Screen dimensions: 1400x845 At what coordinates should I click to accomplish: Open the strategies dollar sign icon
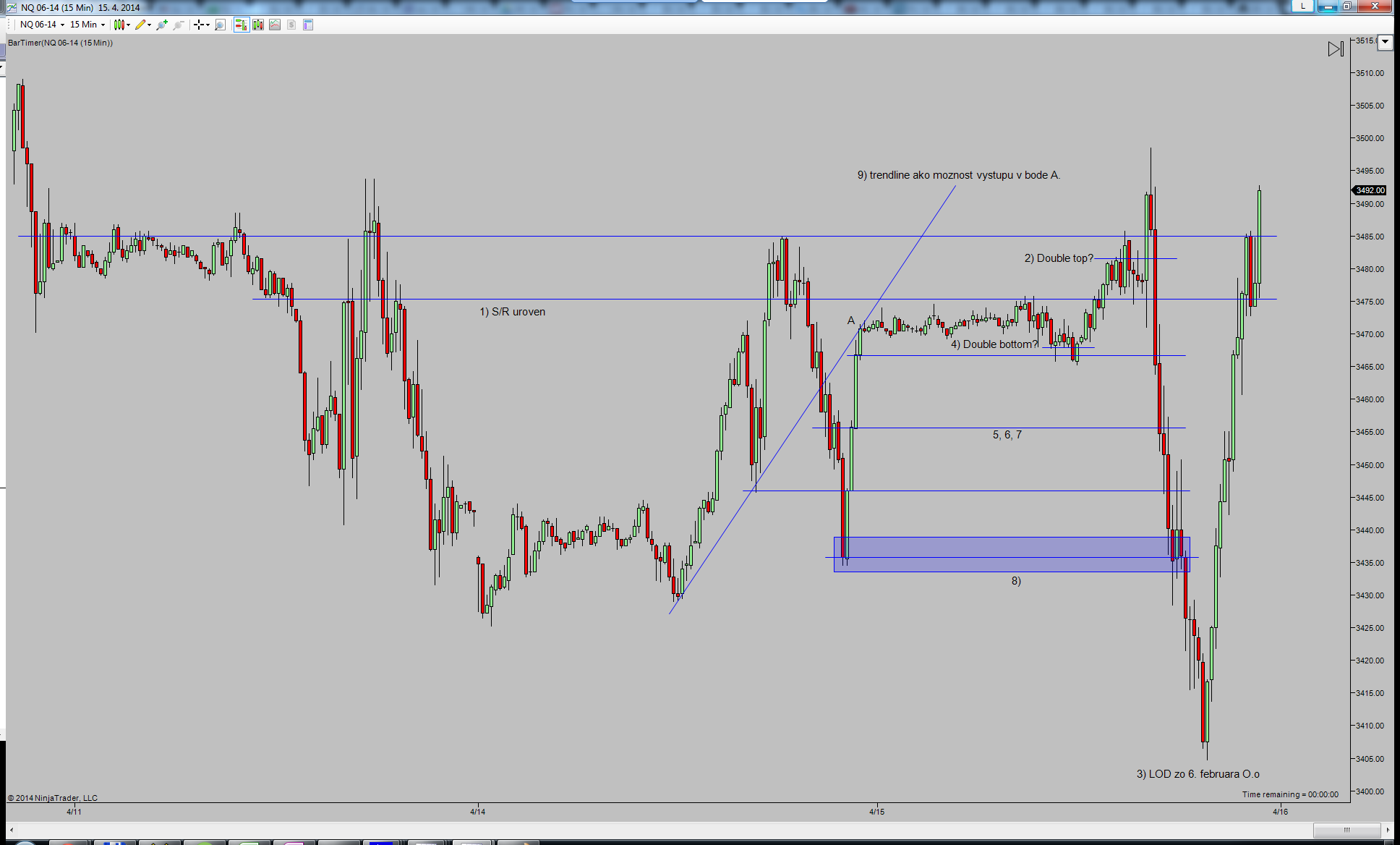tap(291, 25)
